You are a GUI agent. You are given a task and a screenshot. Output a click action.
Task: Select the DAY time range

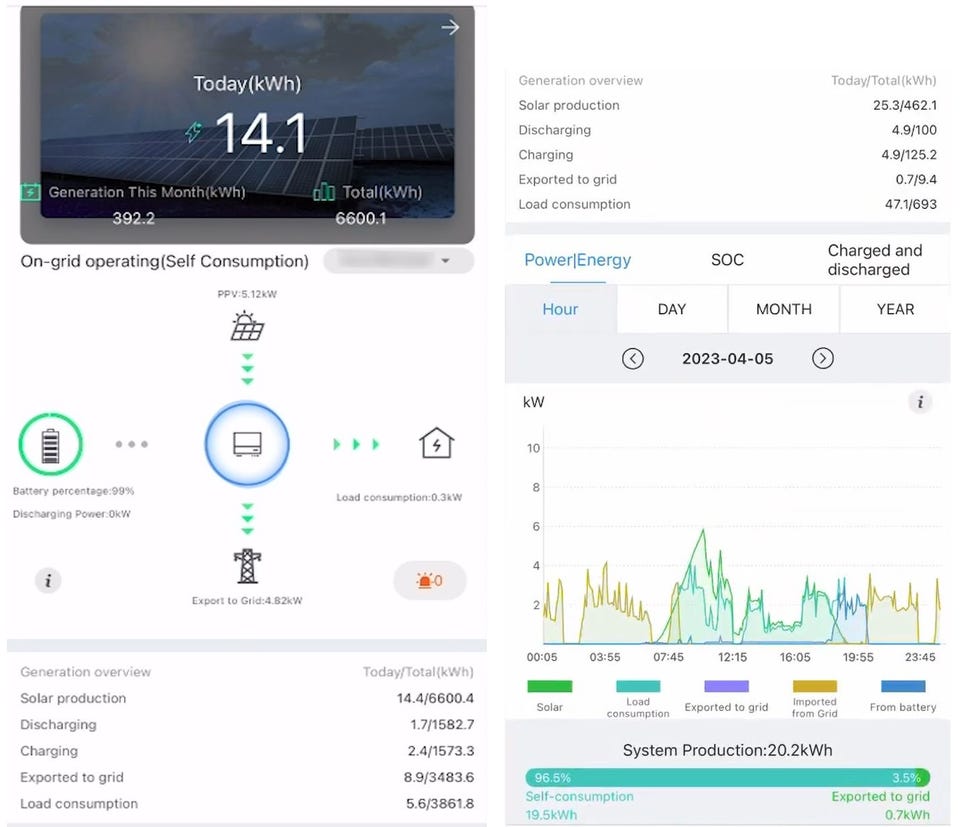[x=672, y=309]
